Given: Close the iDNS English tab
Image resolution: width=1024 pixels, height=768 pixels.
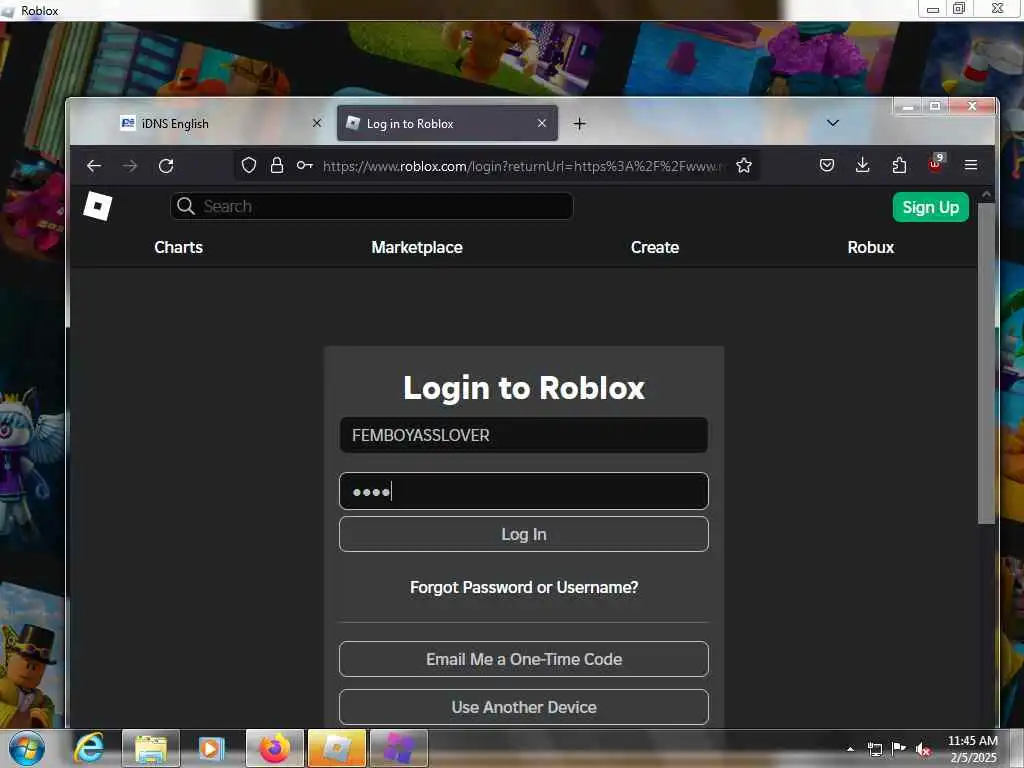Looking at the screenshot, I should 317,123.
